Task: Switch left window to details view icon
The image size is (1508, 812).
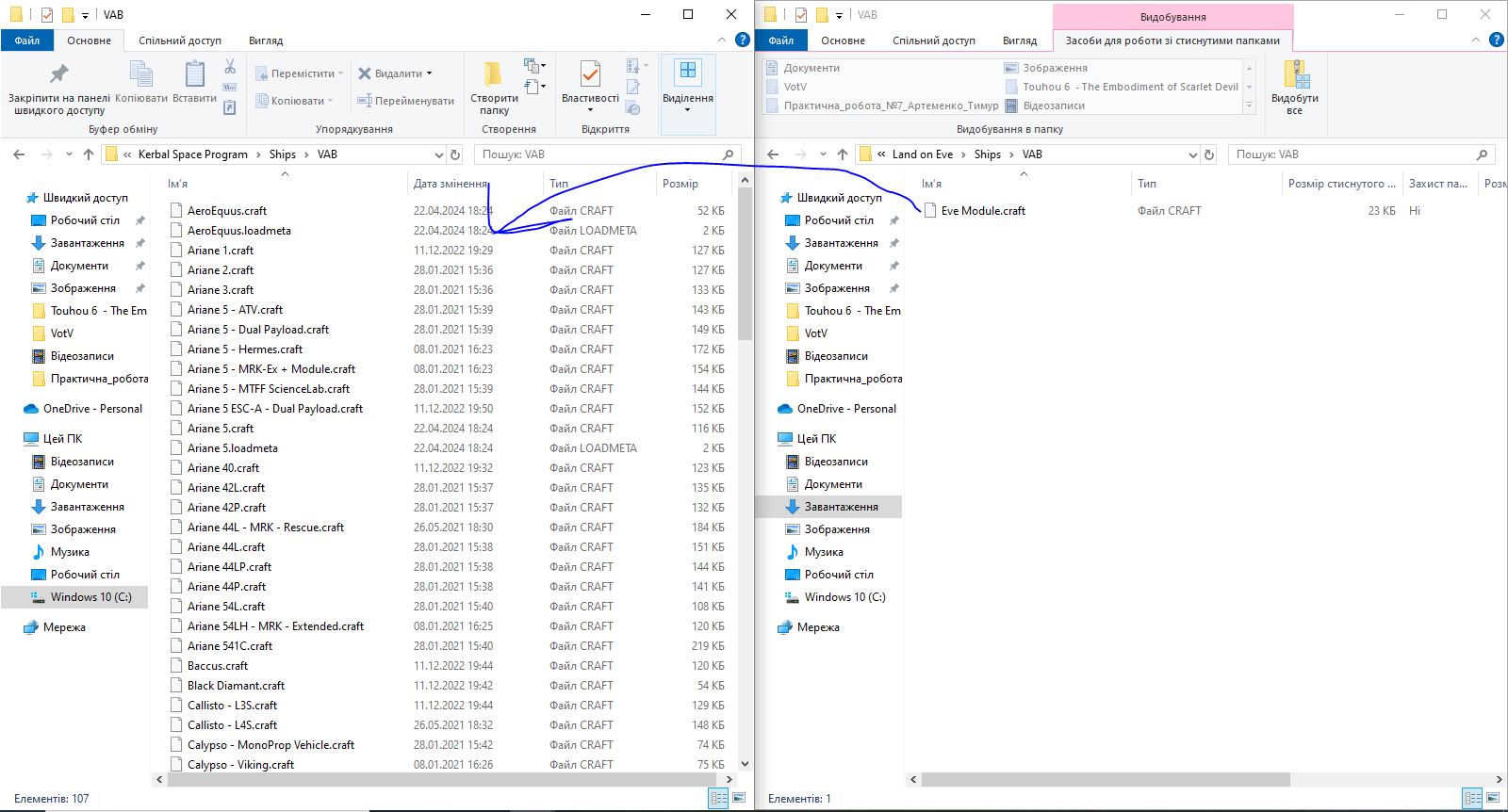Action: (x=719, y=798)
